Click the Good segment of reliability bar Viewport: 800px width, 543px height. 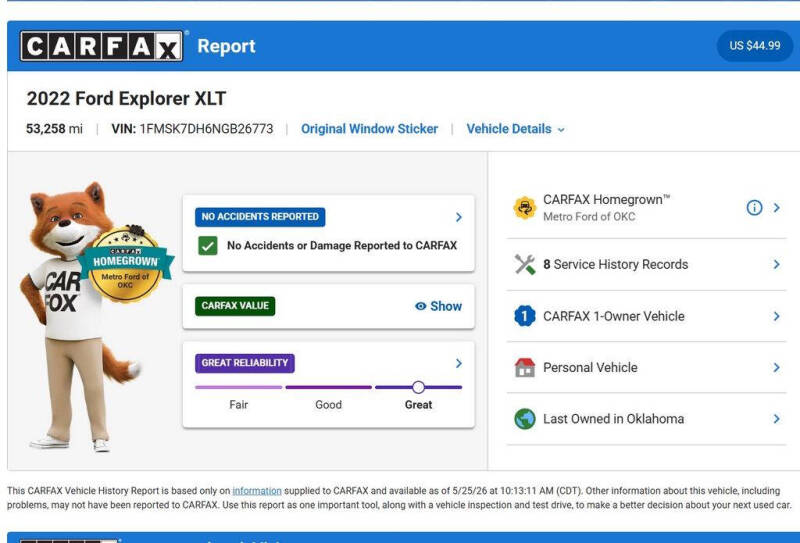click(329, 387)
